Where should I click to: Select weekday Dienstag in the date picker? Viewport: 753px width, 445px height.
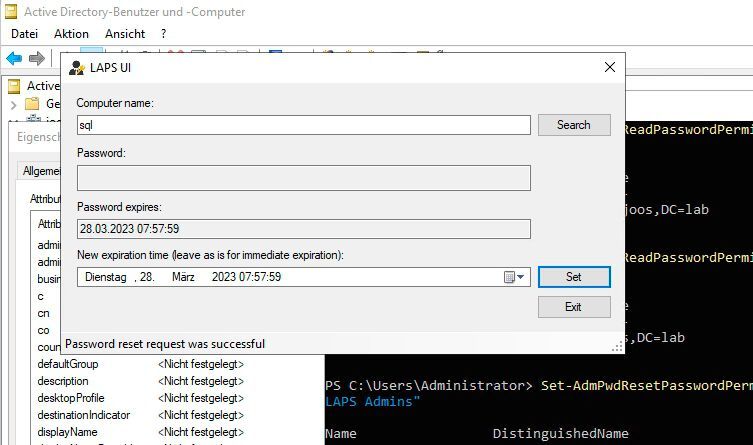coord(106,277)
